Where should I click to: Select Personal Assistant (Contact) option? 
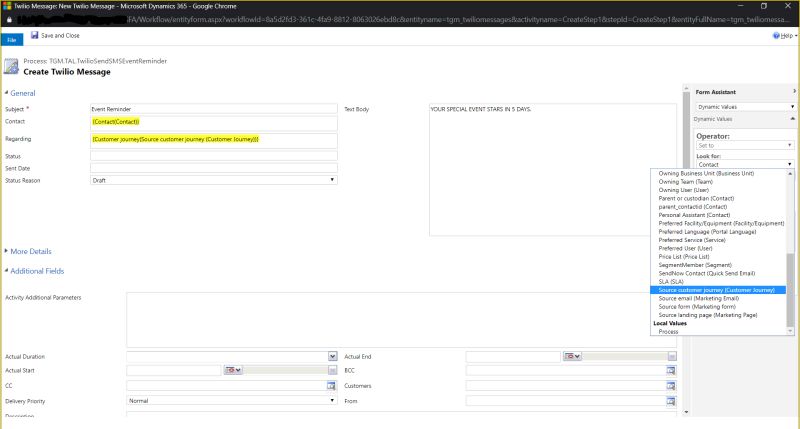[x=694, y=215]
